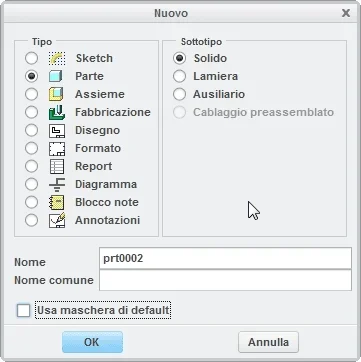Enable Usa maschera di default checkbox

coord(23,310)
